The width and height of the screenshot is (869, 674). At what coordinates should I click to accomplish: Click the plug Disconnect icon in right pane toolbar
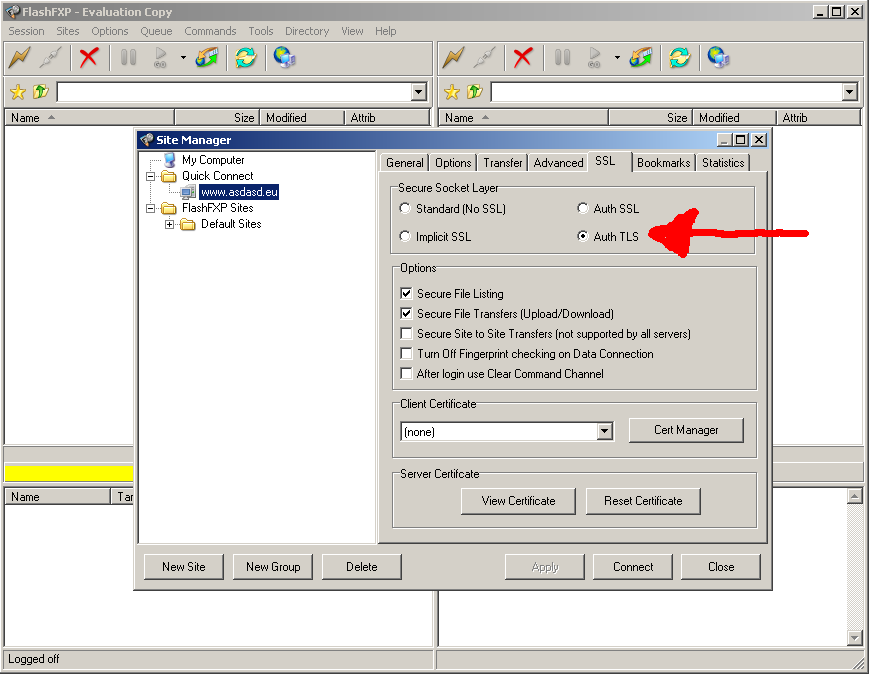[x=484, y=57]
